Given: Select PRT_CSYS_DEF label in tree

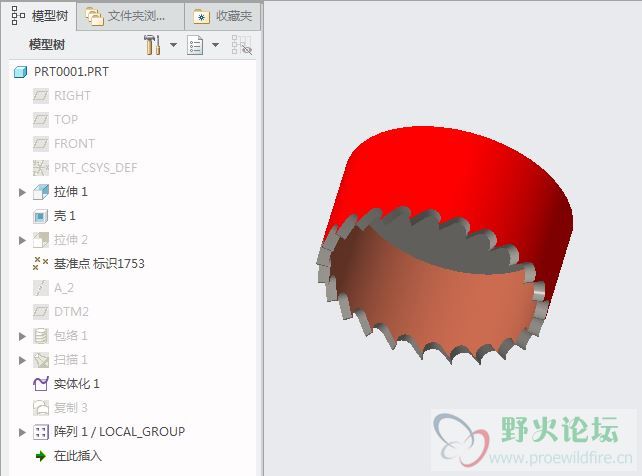Looking at the screenshot, I should coord(95,168).
